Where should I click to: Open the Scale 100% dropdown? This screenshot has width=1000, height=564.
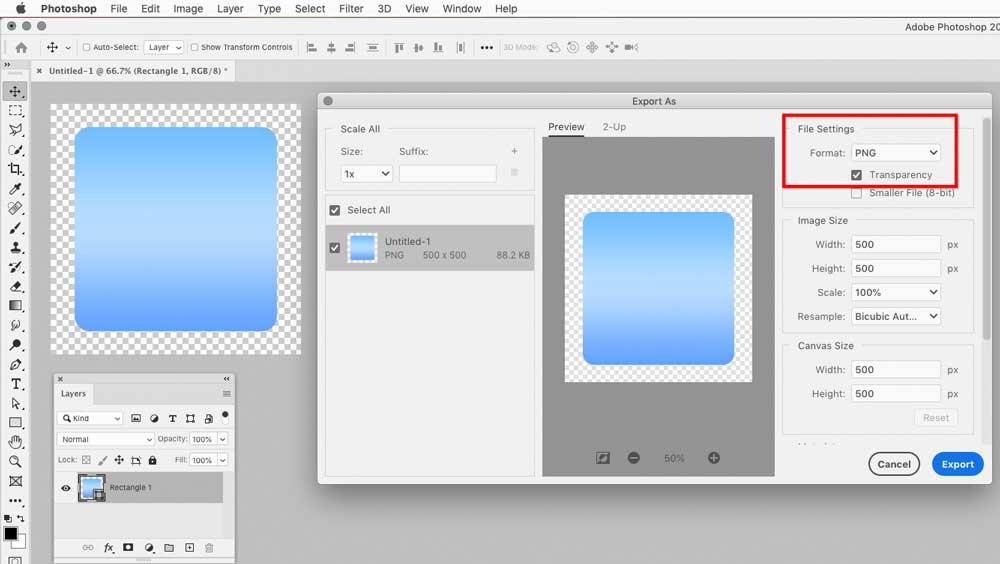point(895,292)
